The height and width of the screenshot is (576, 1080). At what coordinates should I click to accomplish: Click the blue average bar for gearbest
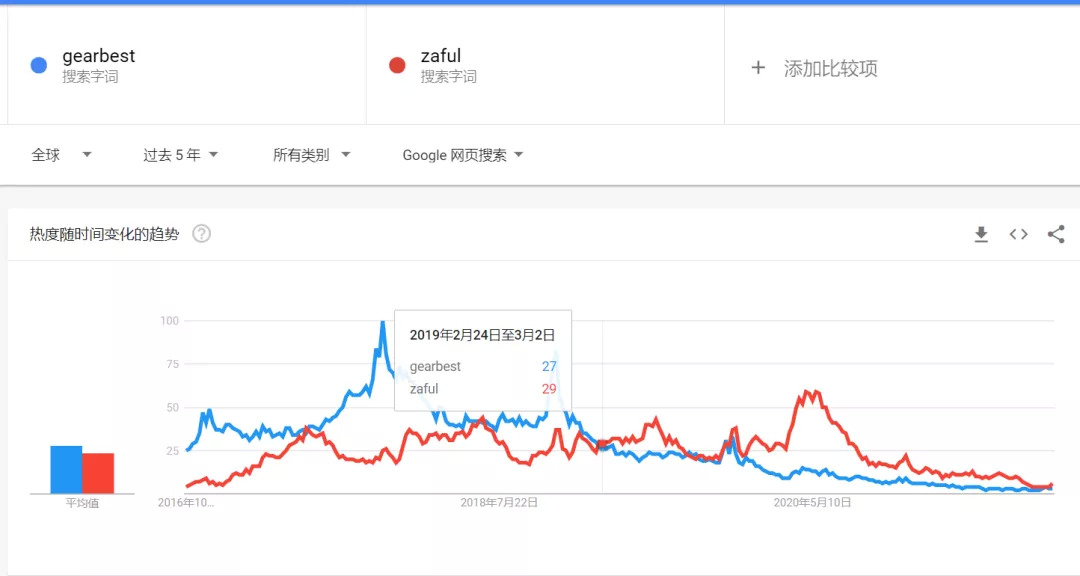click(x=66, y=470)
